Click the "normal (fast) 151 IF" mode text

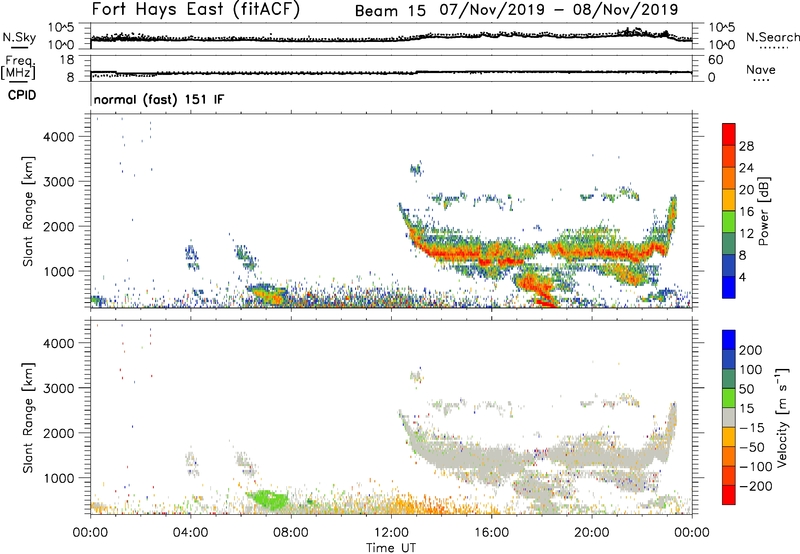click(x=159, y=99)
